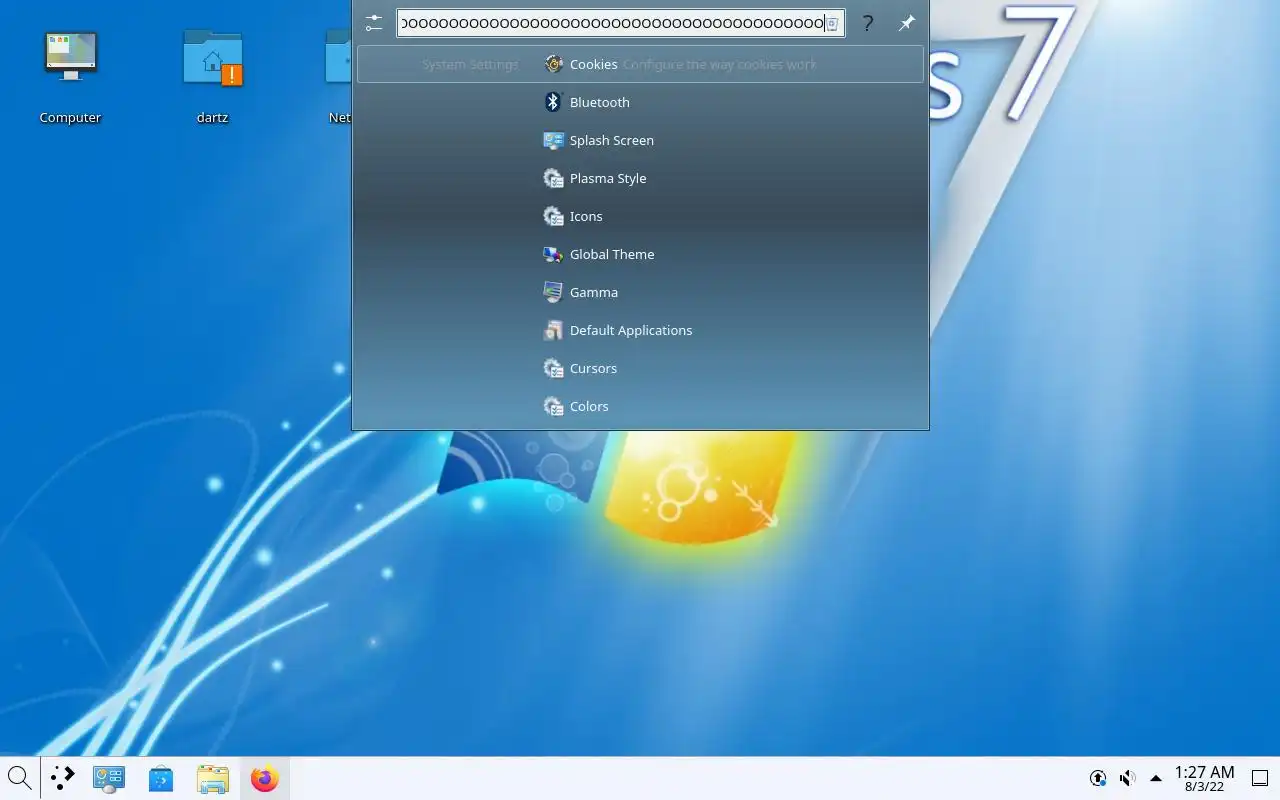Screen dimensions: 1280x800
Task: Click the Cookies result icon
Action: tap(553, 64)
